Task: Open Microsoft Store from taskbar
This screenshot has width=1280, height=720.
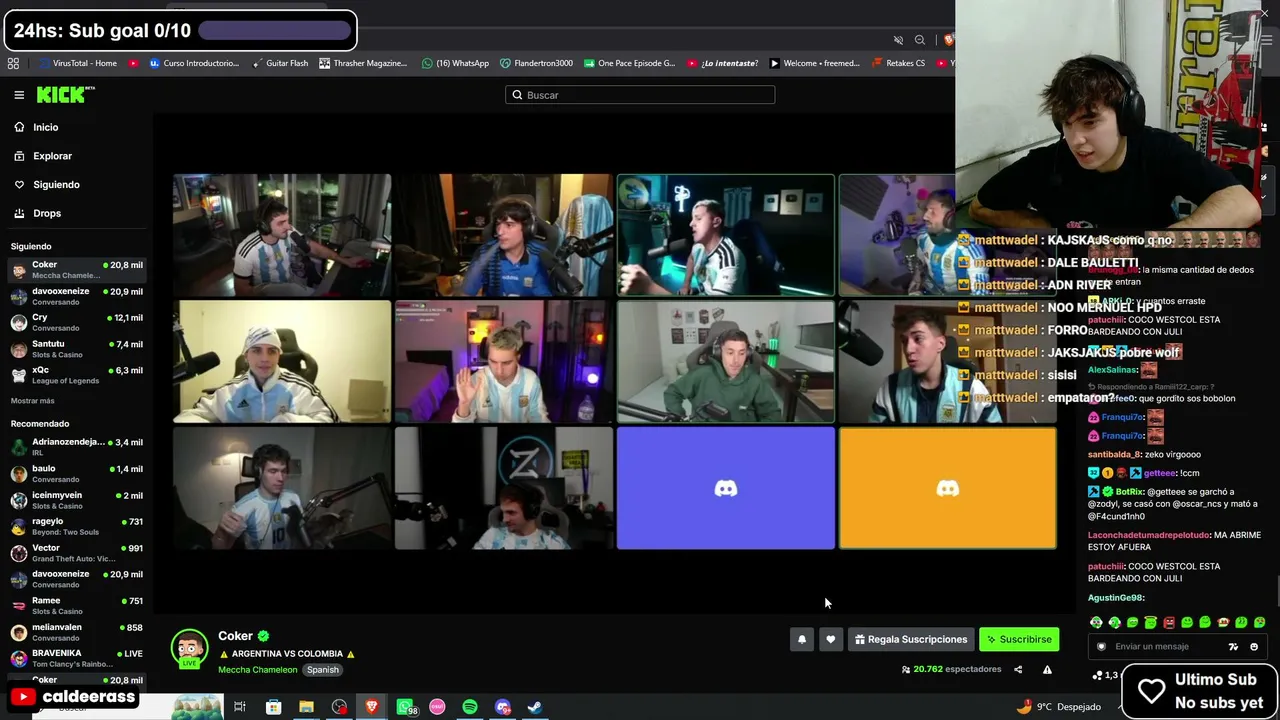Action: click(273, 707)
